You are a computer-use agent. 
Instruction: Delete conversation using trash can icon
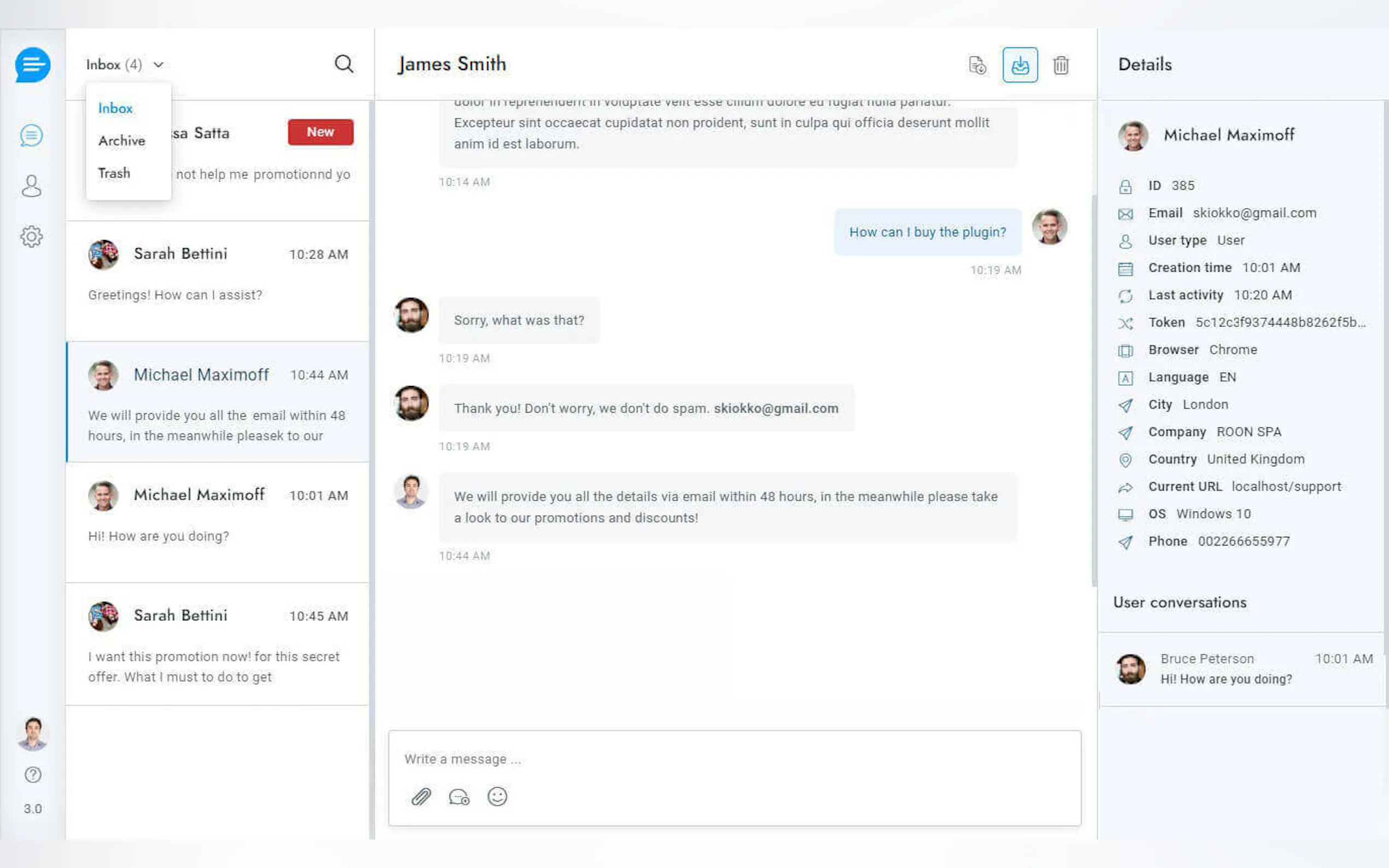[1060, 65]
